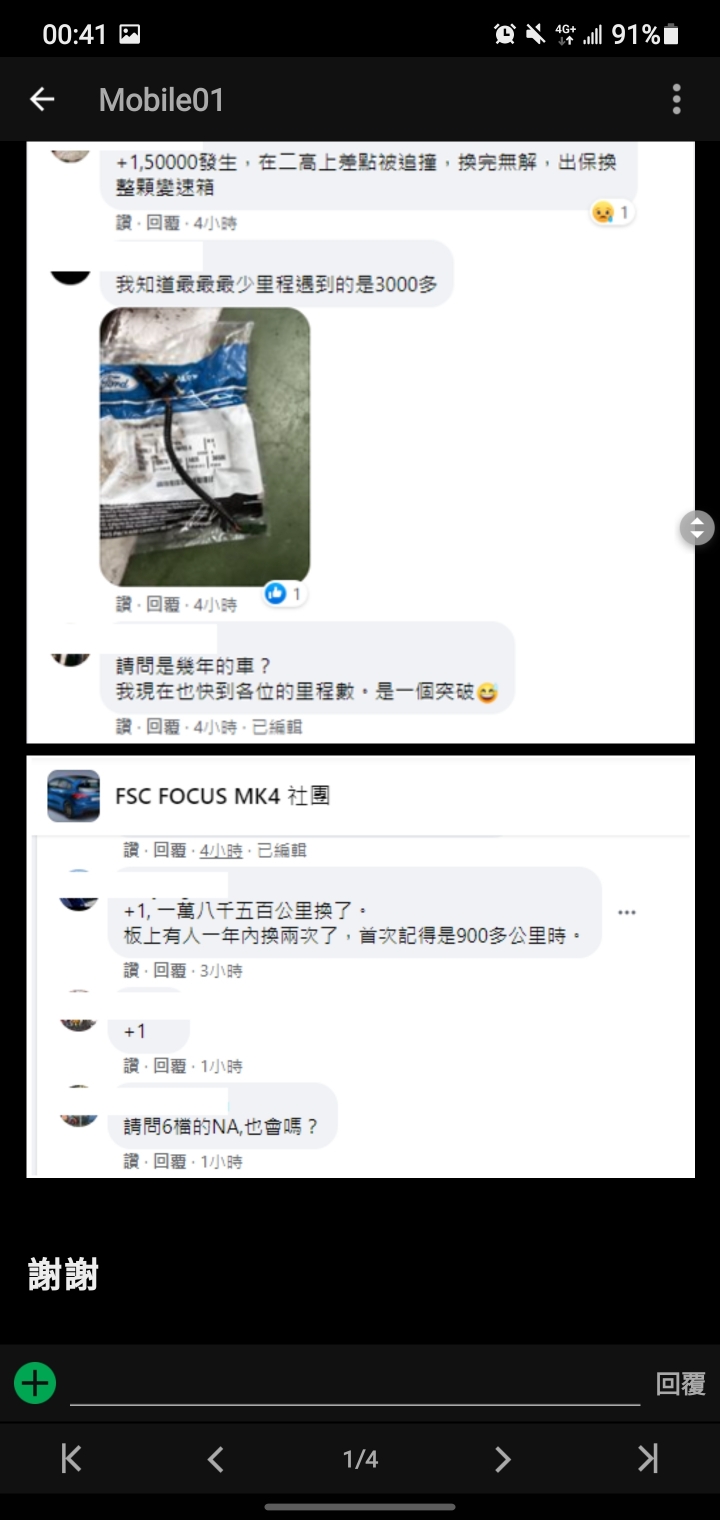Open the Ford part photo in the comment
This screenshot has height=1520, width=720.
click(x=205, y=446)
